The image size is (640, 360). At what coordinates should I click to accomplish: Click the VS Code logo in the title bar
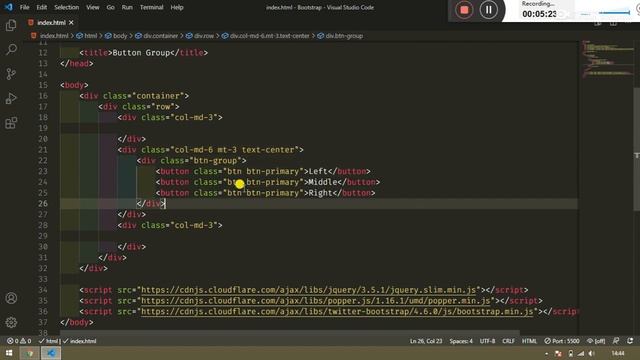8,7
